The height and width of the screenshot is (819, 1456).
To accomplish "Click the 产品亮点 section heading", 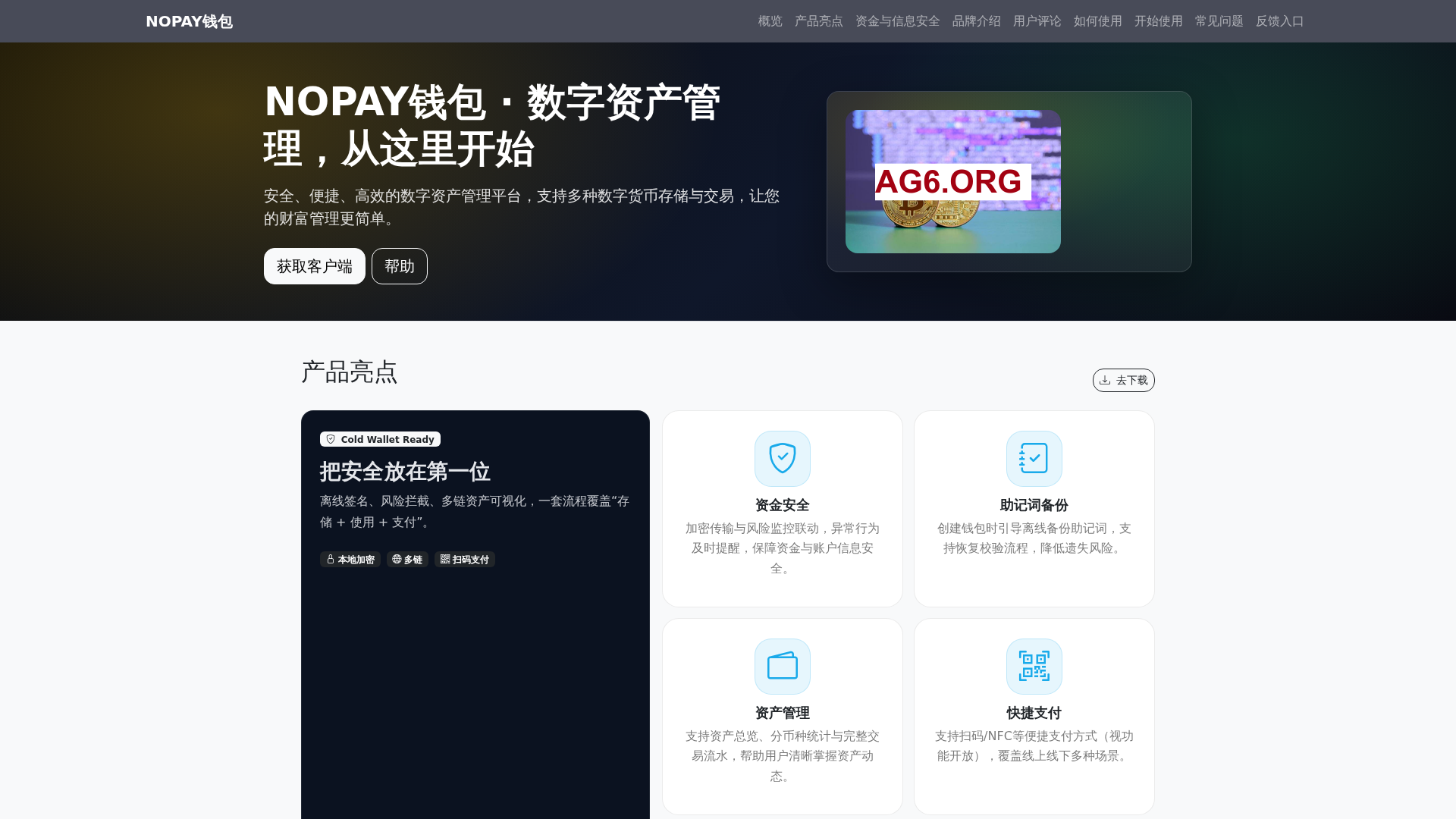I will click(x=350, y=372).
